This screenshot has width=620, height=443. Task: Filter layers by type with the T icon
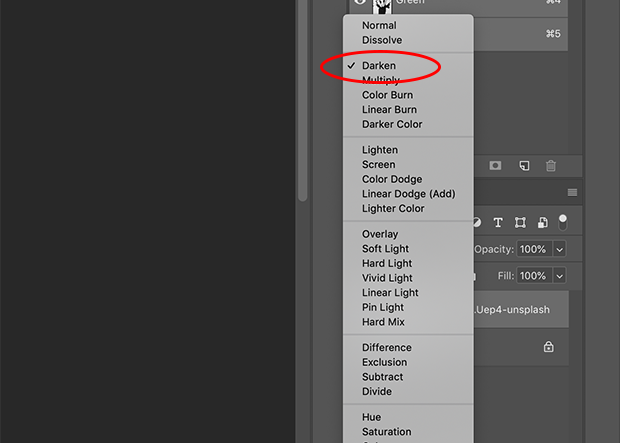[498, 223]
